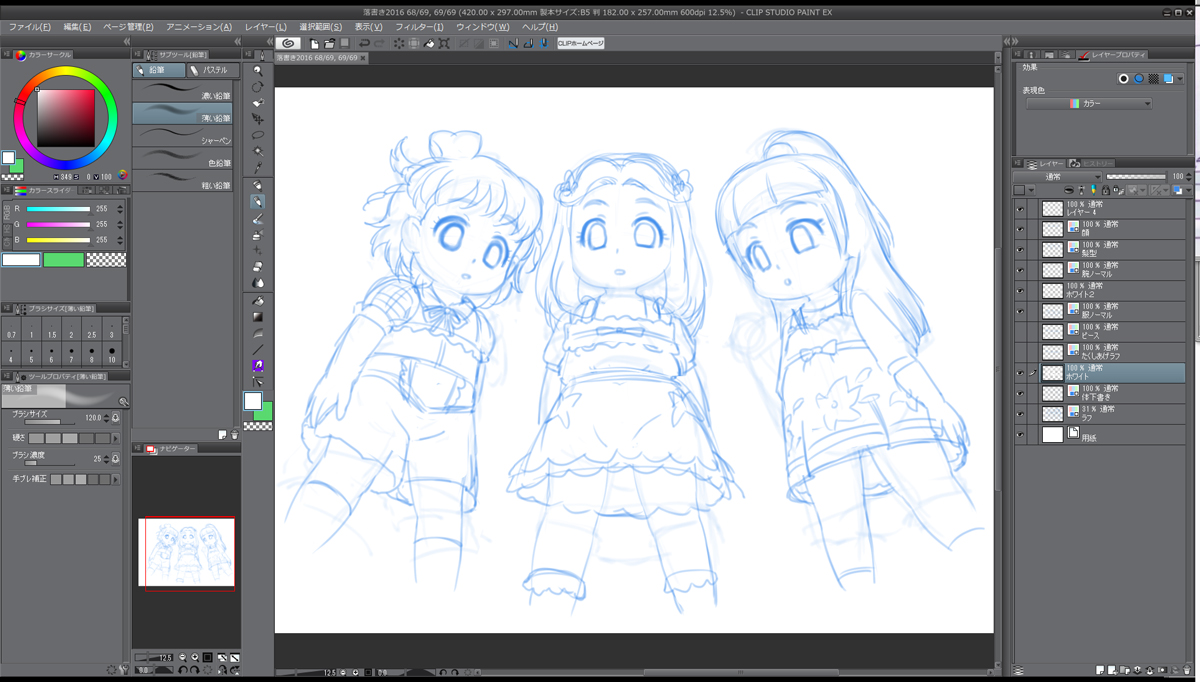Show the hidden ピース layer
This screenshot has width=1200, height=682.
coord(1020,331)
